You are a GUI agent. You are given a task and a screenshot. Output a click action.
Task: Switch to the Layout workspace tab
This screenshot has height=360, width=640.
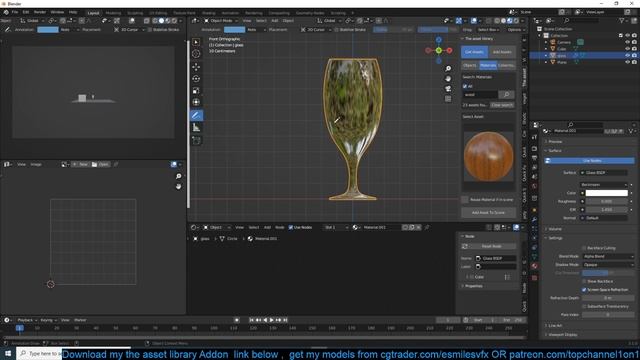(93, 13)
